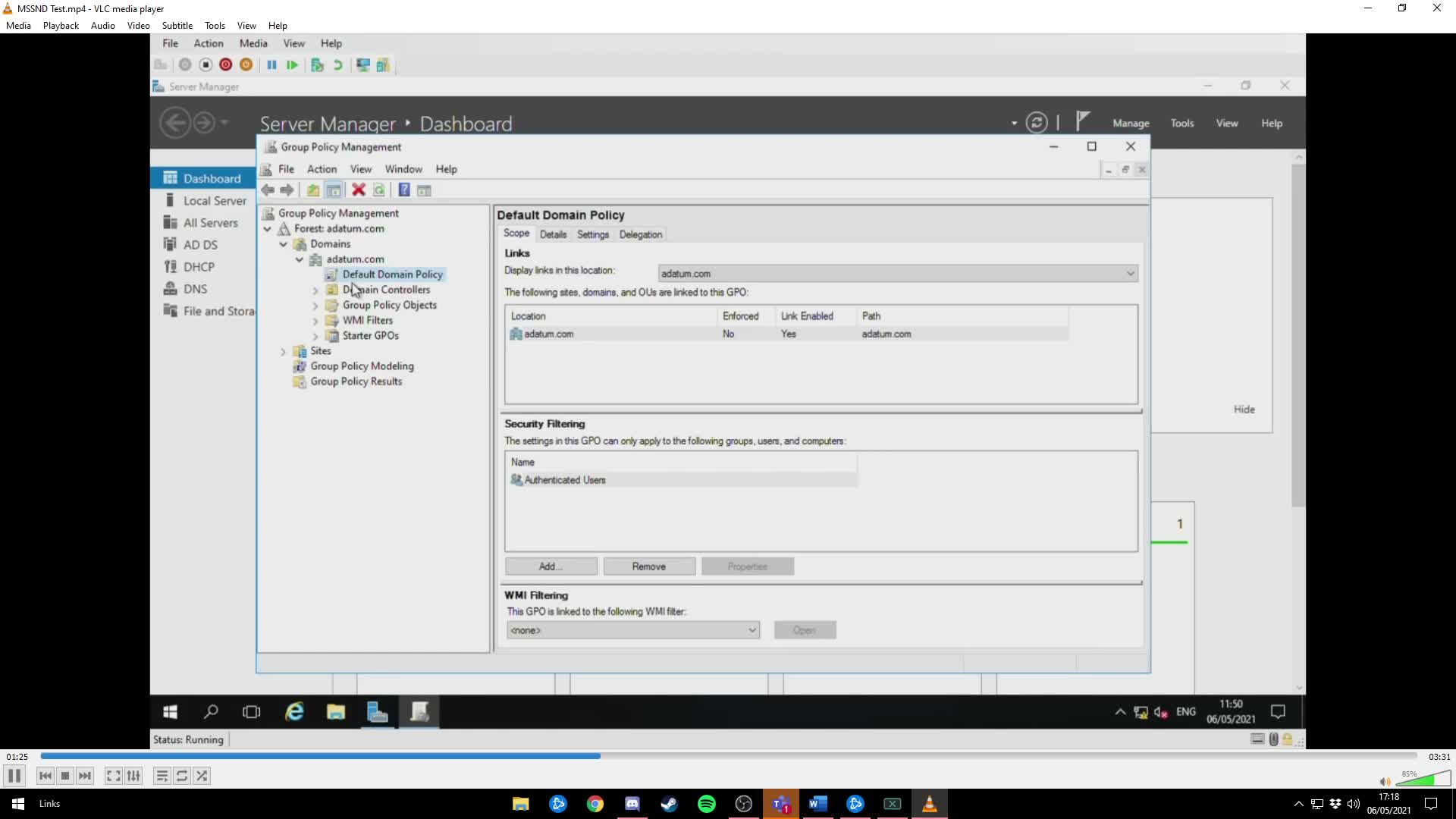Image resolution: width=1456 pixels, height=819 pixels.
Task: Click the GPMC refresh icon
Action: [x=378, y=190]
